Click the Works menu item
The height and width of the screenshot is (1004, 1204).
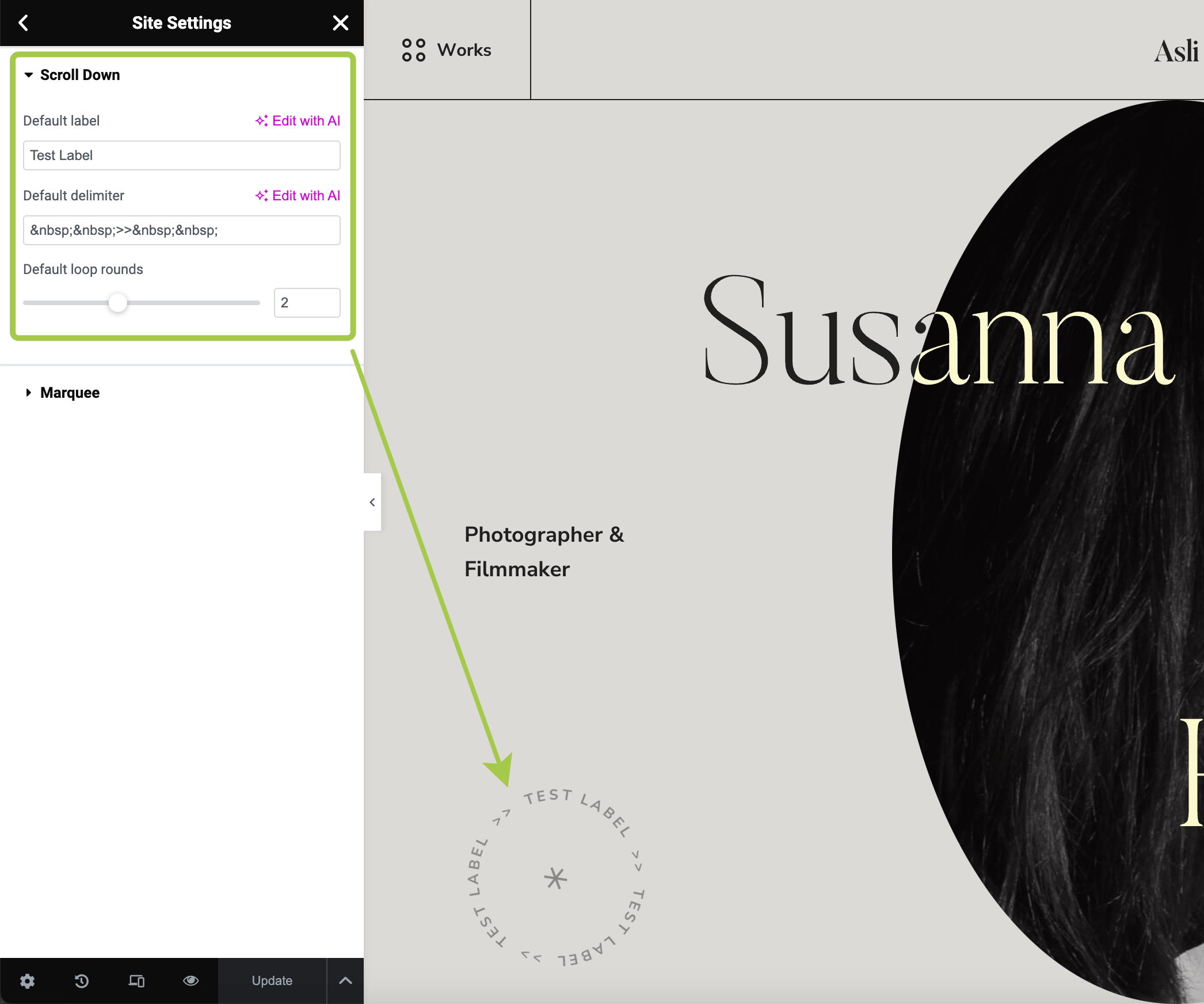coord(464,50)
